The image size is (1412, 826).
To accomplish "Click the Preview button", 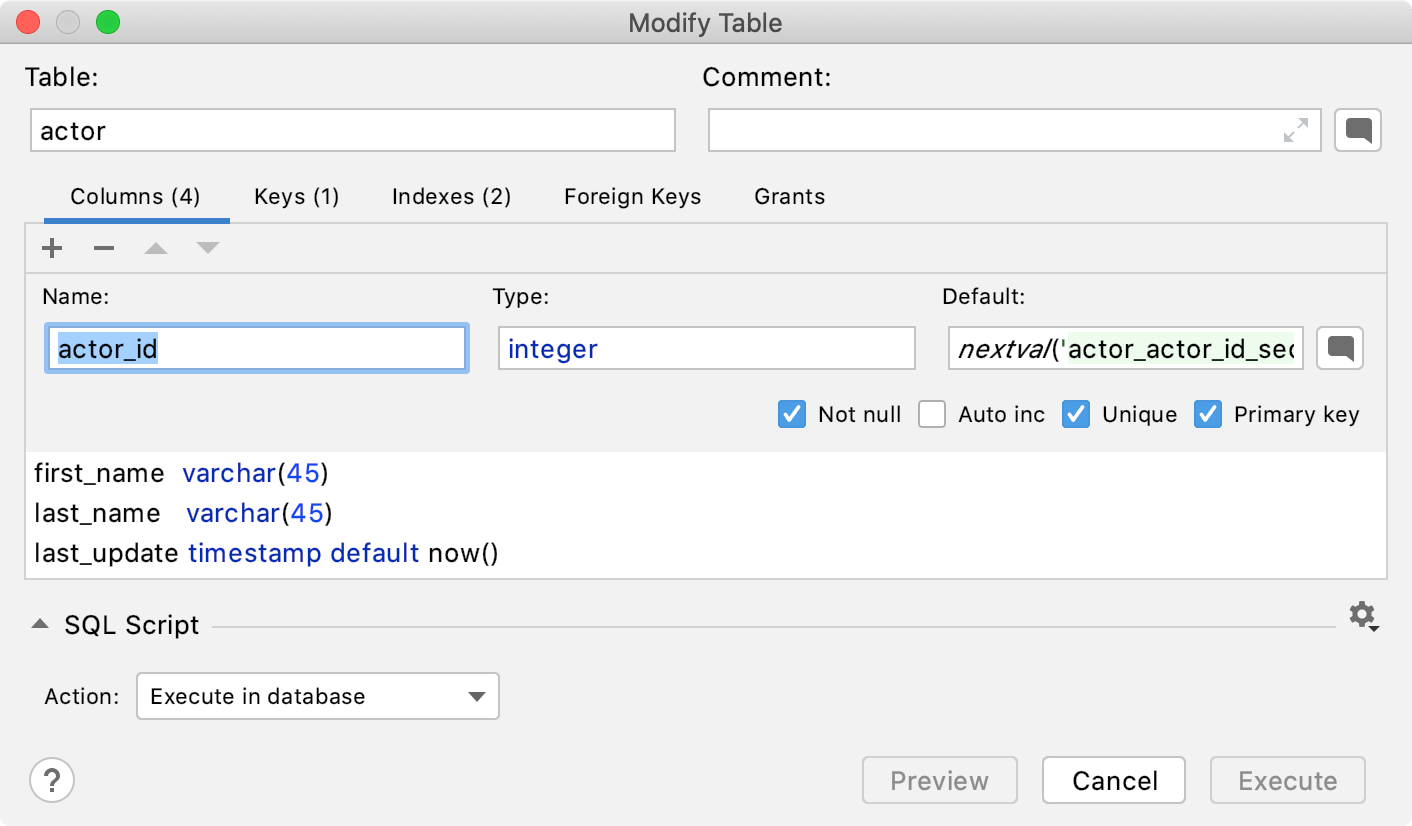I will (x=939, y=780).
